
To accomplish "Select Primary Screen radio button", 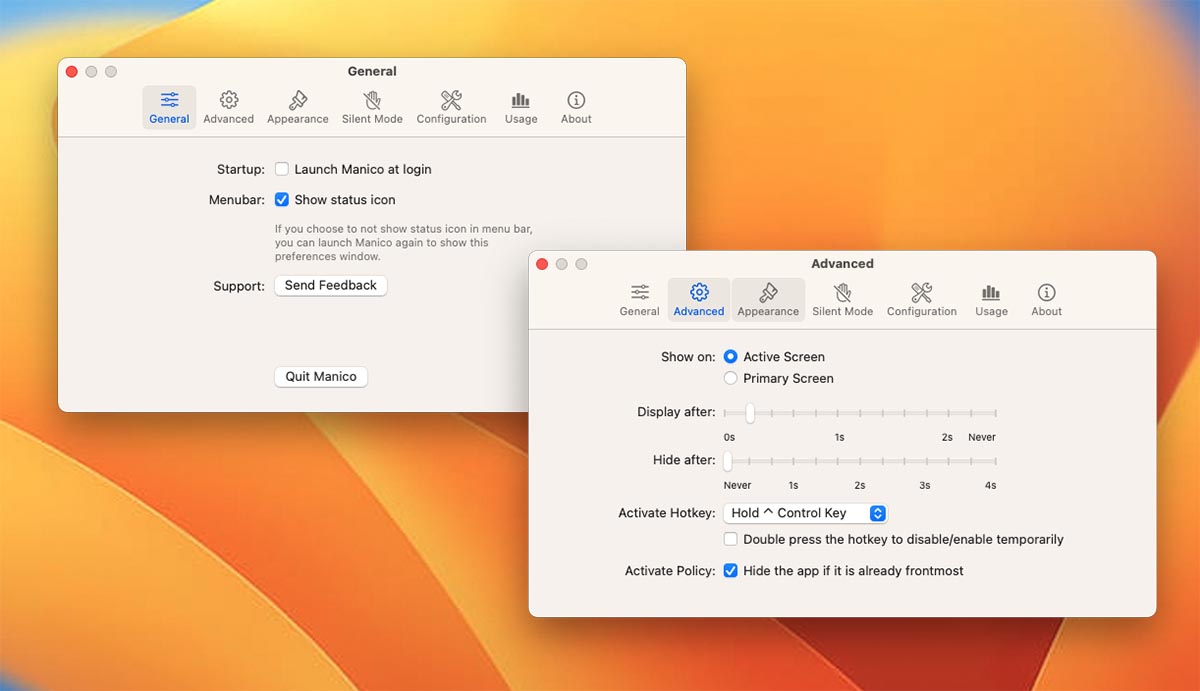I will [x=731, y=378].
